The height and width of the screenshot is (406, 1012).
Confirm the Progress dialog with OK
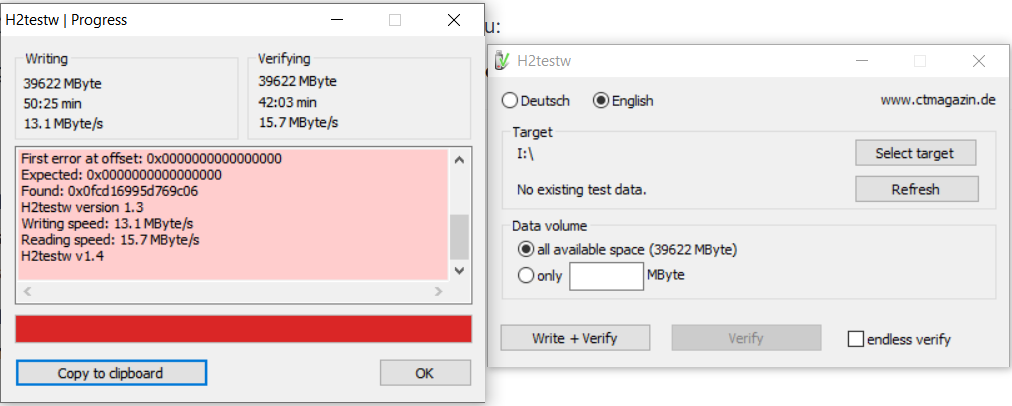pos(425,373)
